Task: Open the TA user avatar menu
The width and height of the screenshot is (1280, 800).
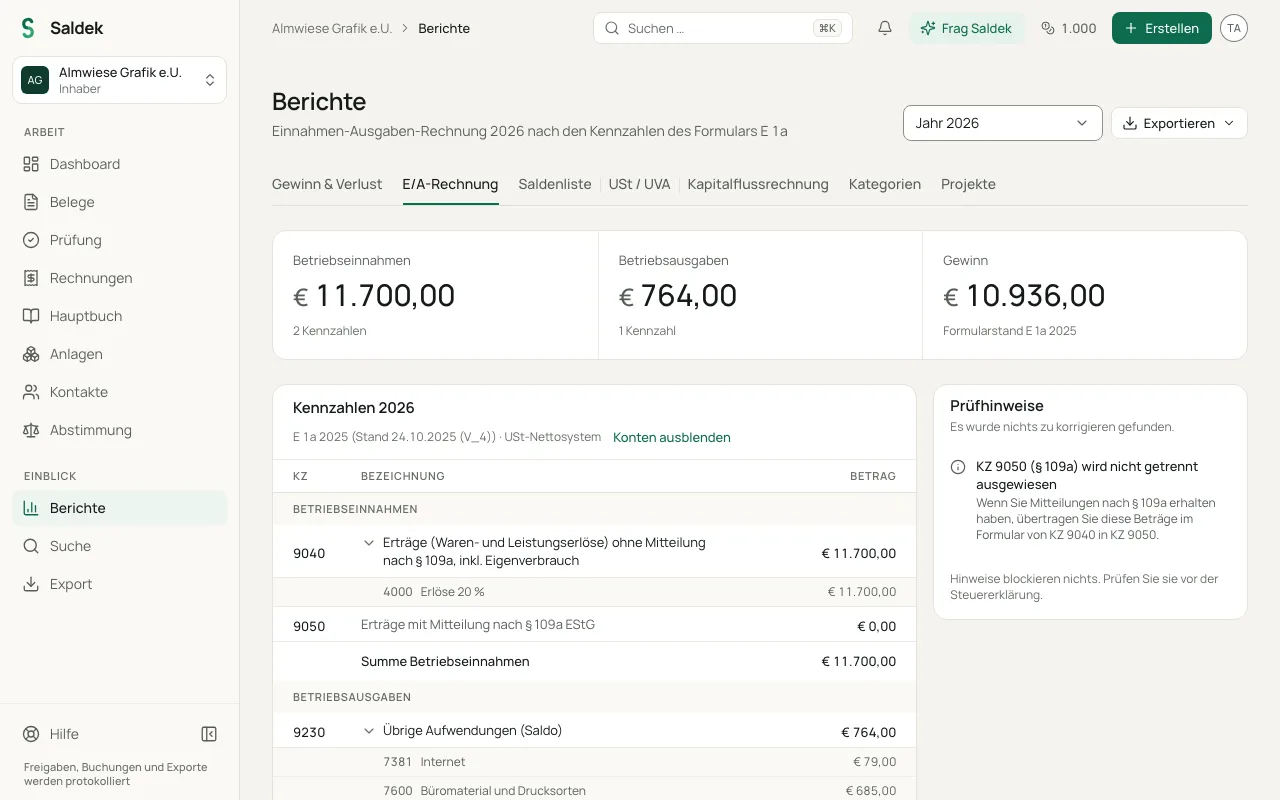Action: tap(1234, 28)
